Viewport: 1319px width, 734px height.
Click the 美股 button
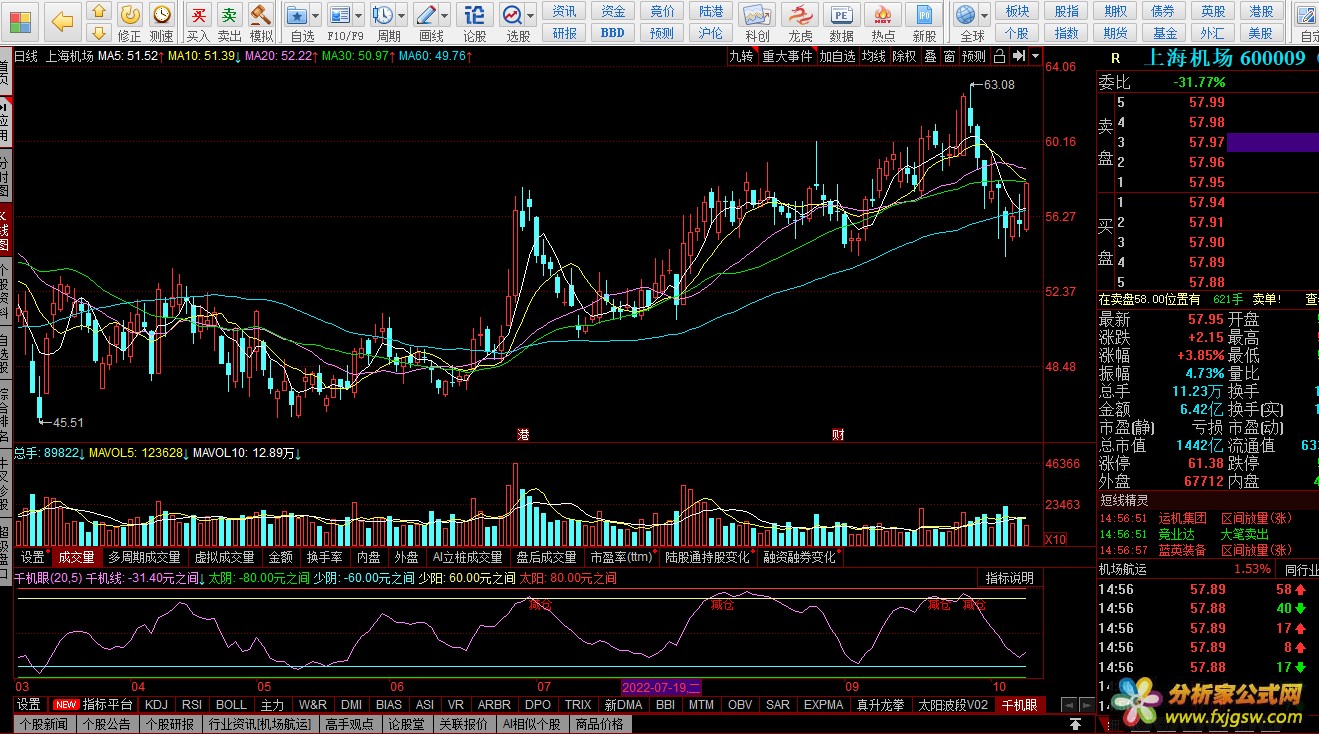[1262, 32]
